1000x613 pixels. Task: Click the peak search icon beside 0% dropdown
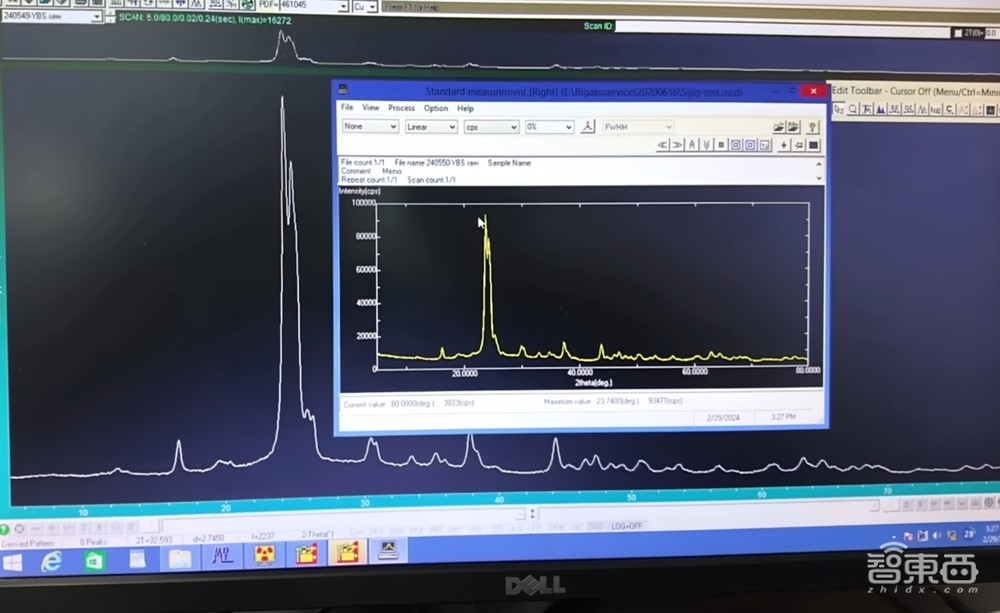click(589, 127)
